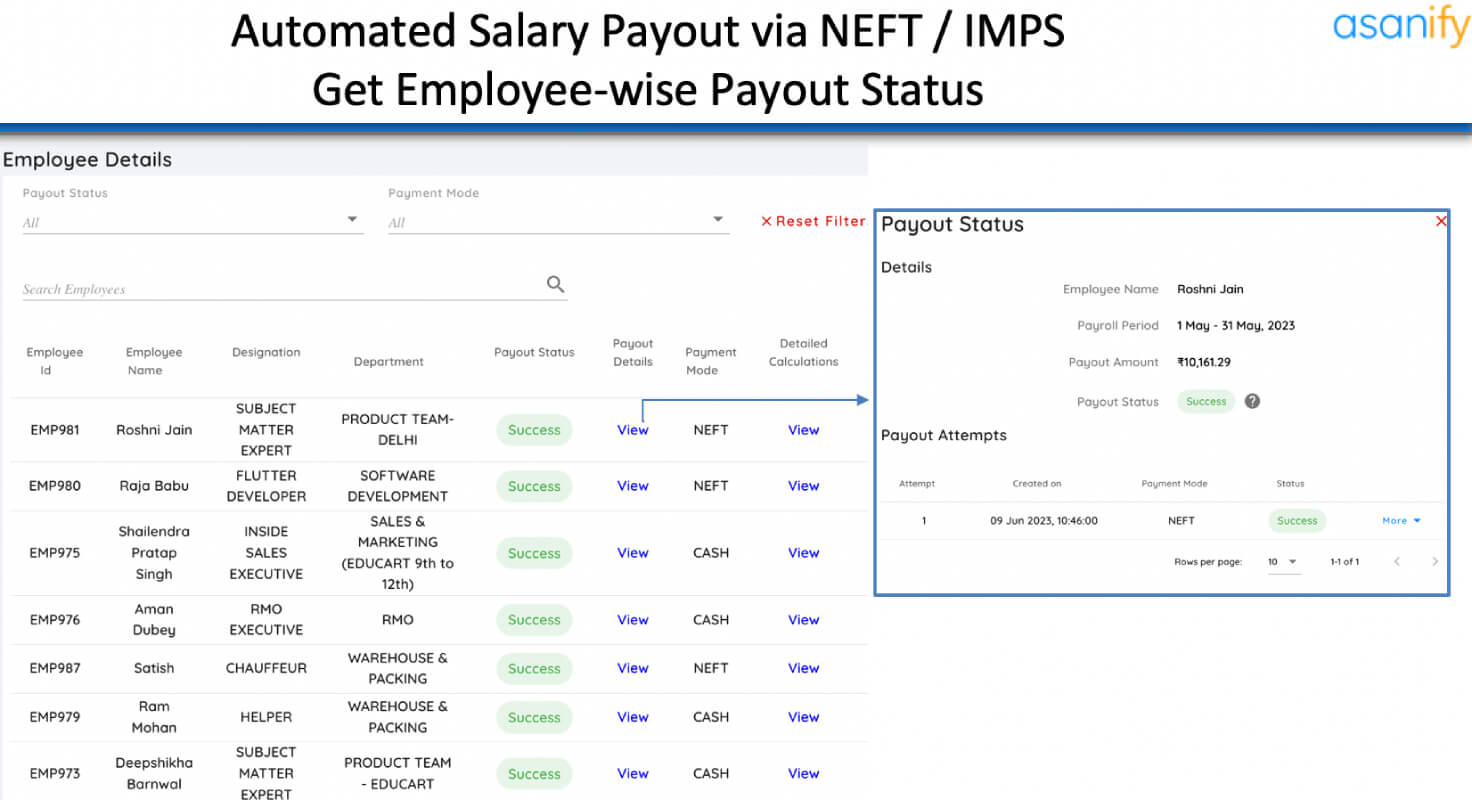The height and width of the screenshot is (800, 1472).
Task: Click the search magnifier icon
Action: click(556, 284)
